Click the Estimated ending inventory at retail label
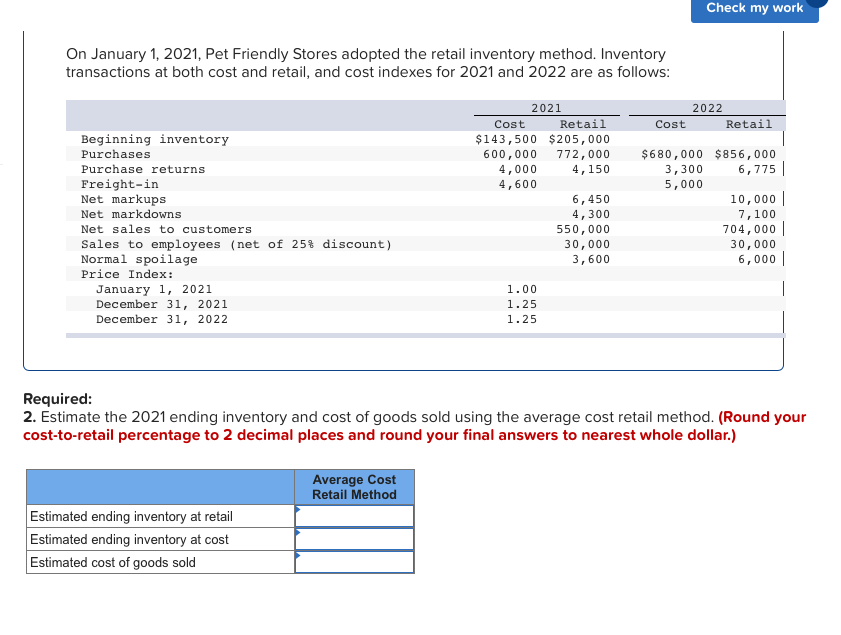The image size is (841, 635). [x=131, y=516]
